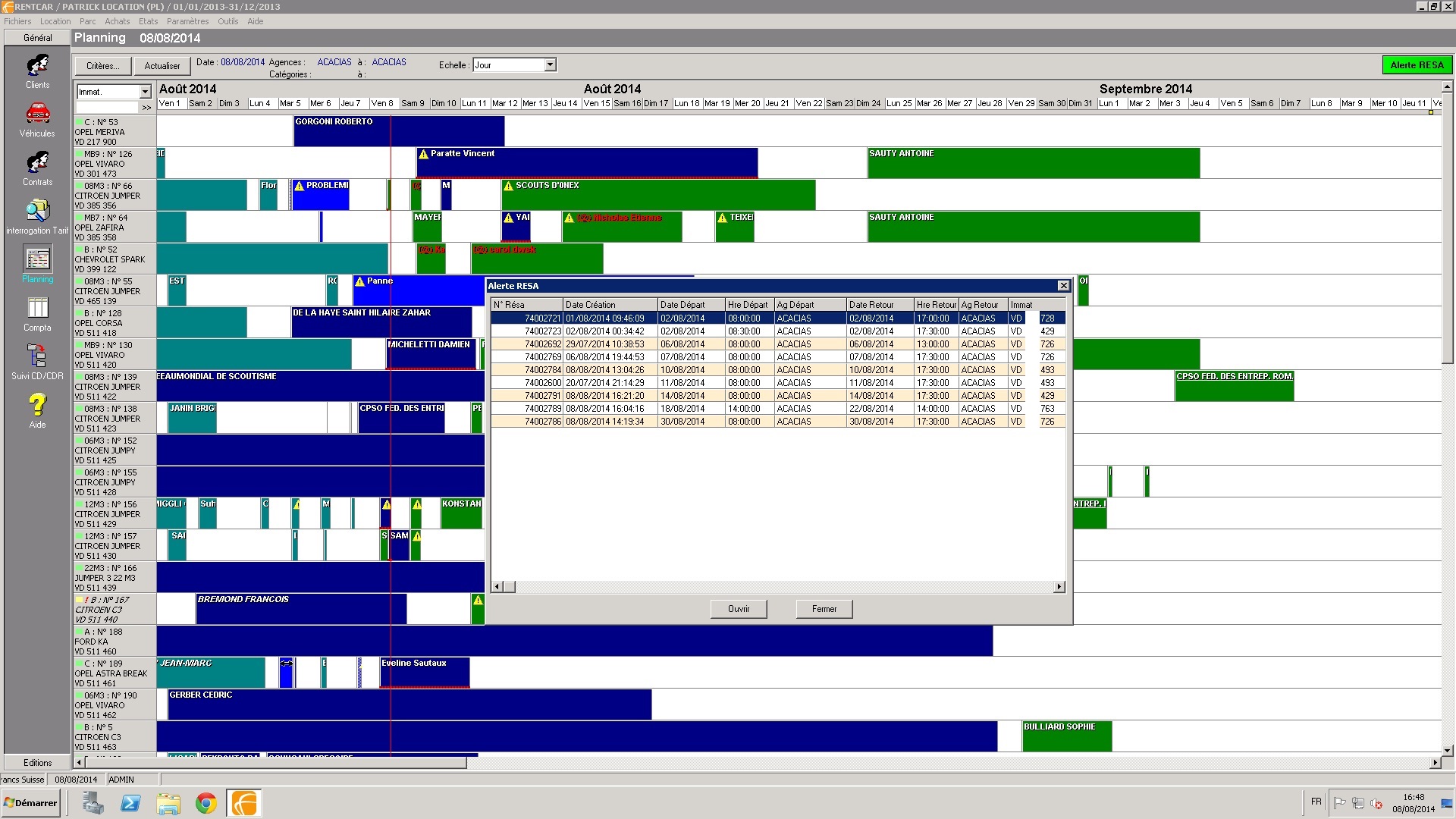
Task: Click the BULLIARD SOPHIE booking bar
Action: (x=1067, y=736)
